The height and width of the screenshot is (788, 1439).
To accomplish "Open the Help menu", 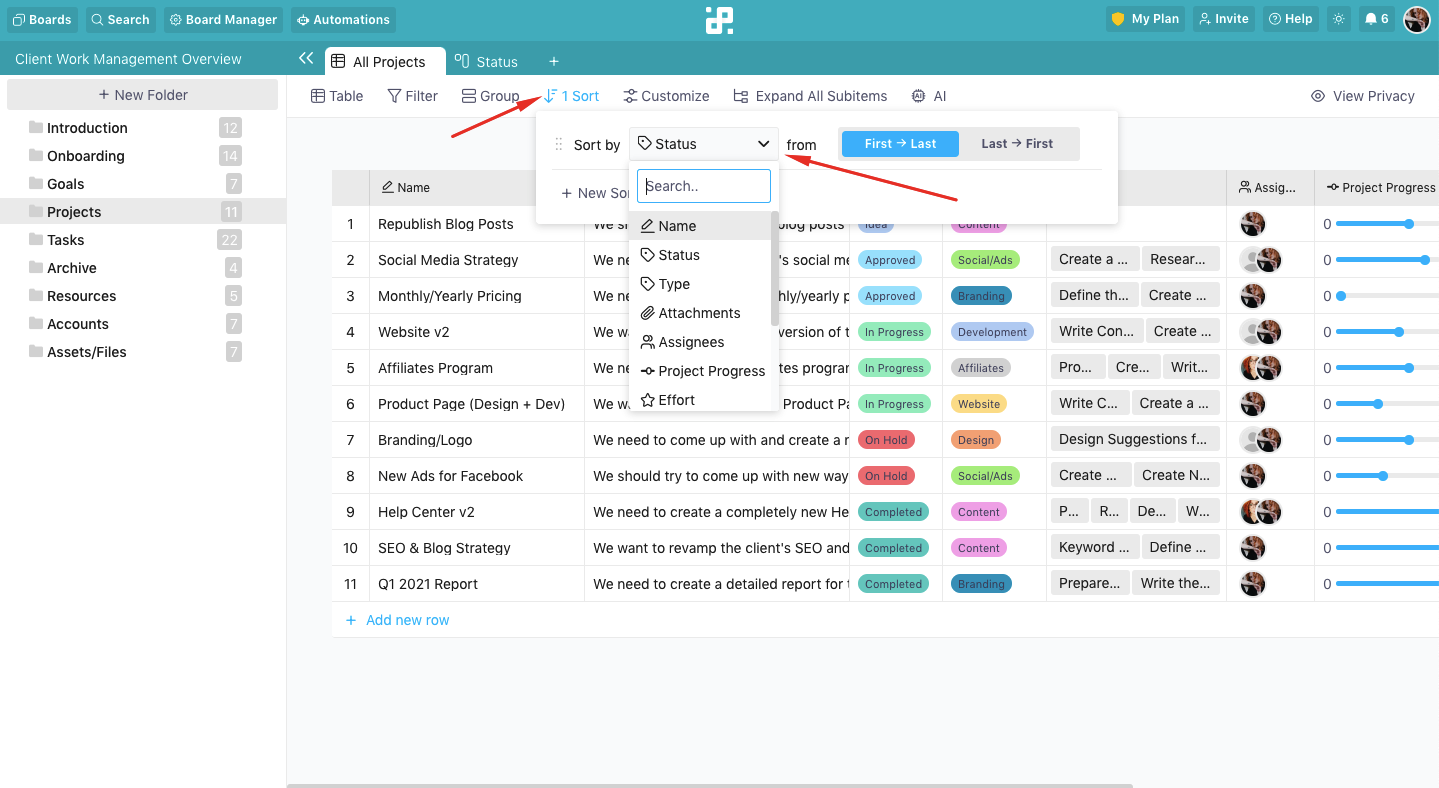I will [1290, 19].
